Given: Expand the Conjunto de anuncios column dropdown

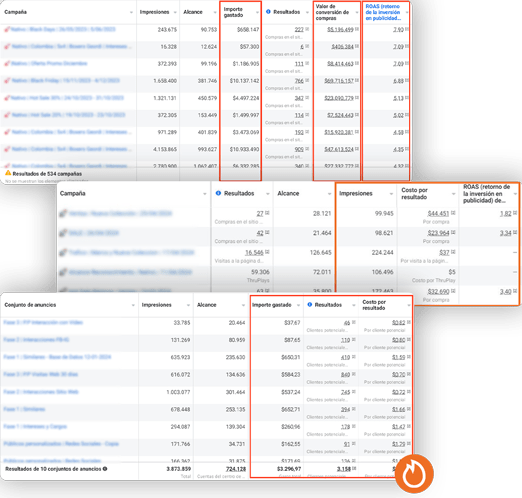Looking at the screenshot, I should tap(133, 305).
